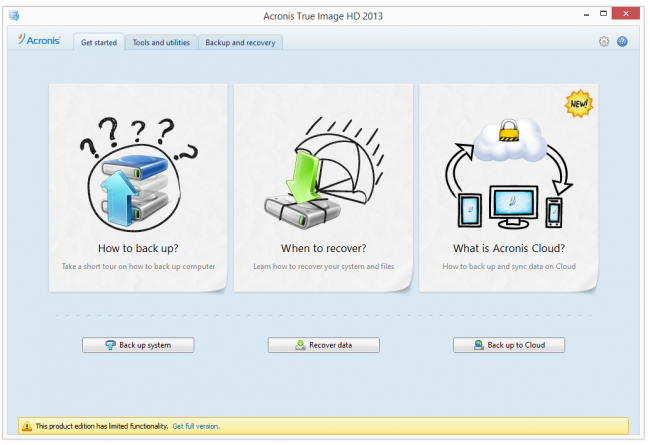Open the blue help question mark icon
The height and width of the screenshot is (445, 650).
pyautogui.click(x=622, y=42)
